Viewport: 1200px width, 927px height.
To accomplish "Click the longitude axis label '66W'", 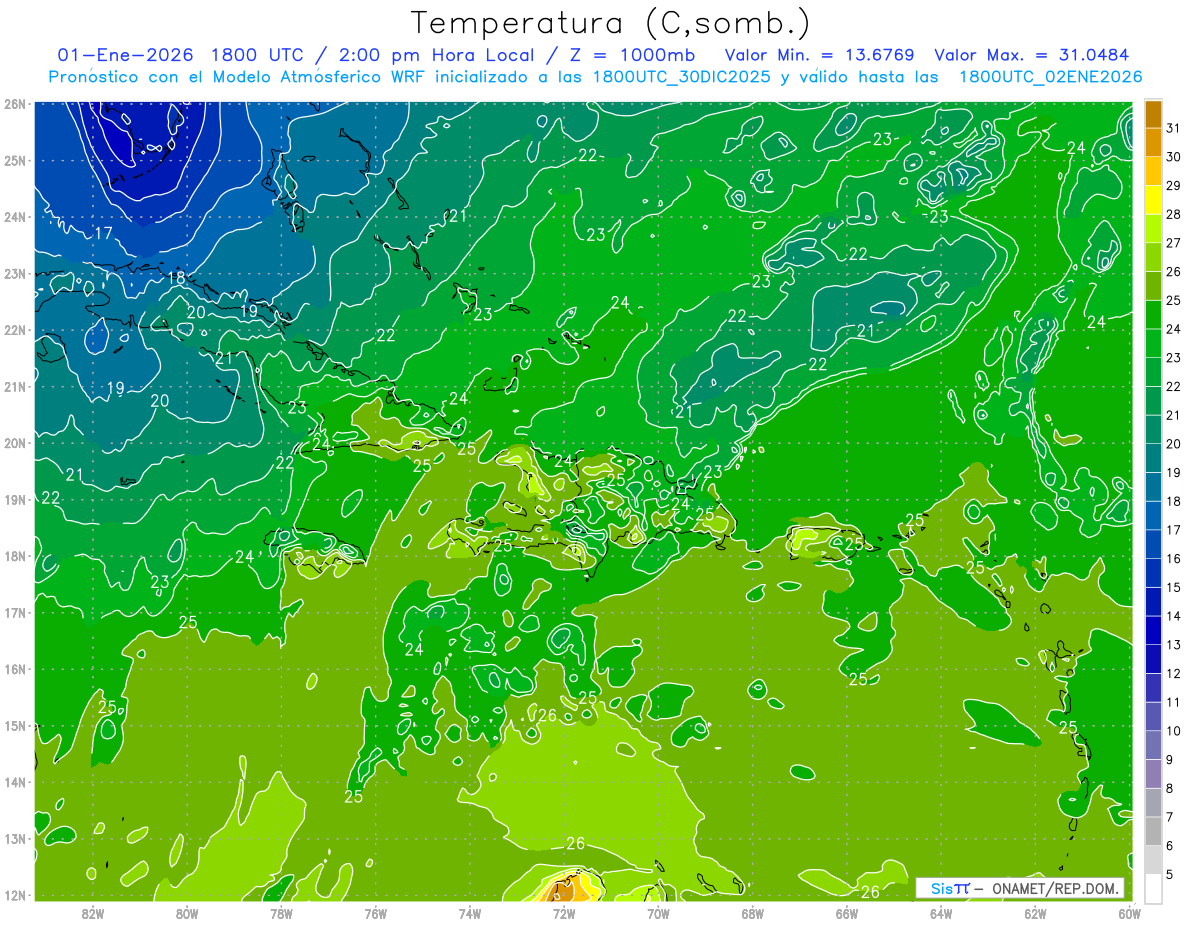I will pos(847,913).
